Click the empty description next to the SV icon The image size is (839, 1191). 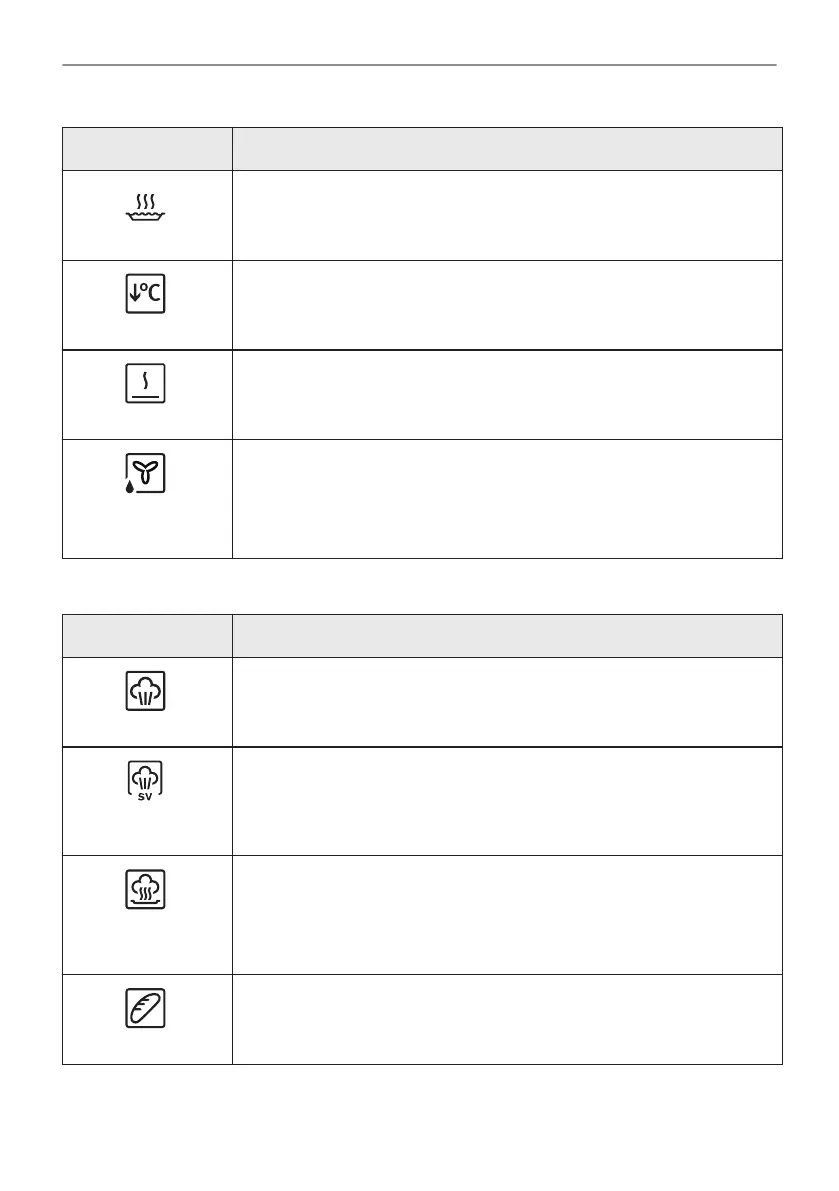506,800
